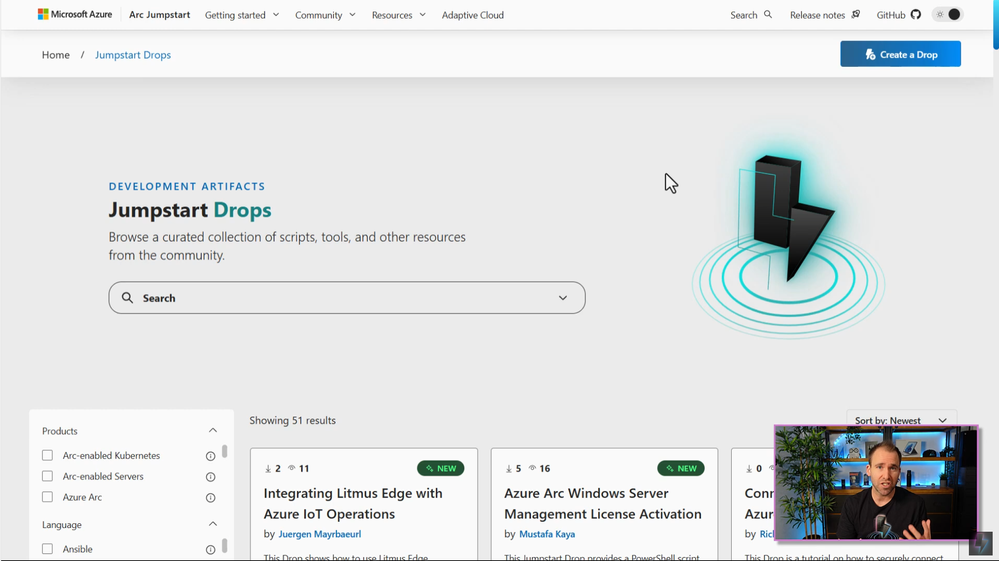Open the Adaptive Cloud menu item
Screen dimensions: 999x561
click(473, 15)
